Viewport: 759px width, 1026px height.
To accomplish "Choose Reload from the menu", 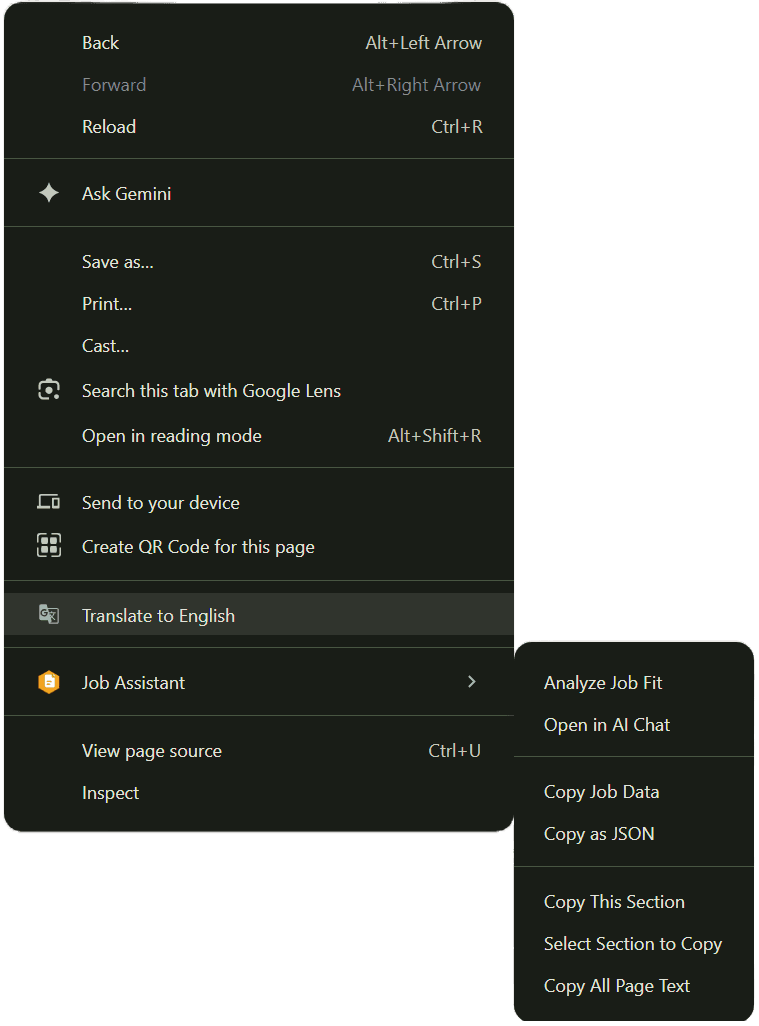I will tap(258, 126).
